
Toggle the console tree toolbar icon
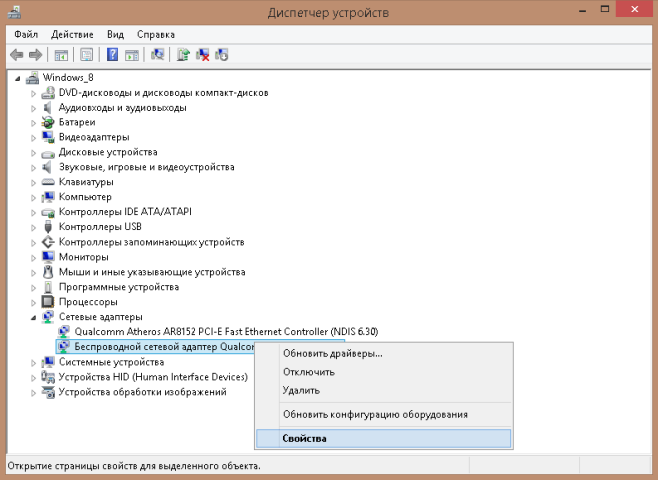pos(61,55)
